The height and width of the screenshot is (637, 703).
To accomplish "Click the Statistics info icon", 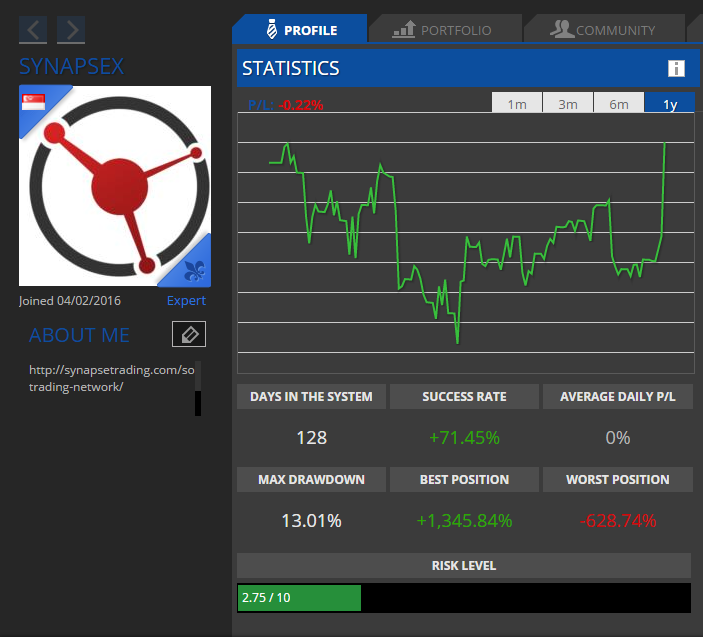I will point(677,69).
